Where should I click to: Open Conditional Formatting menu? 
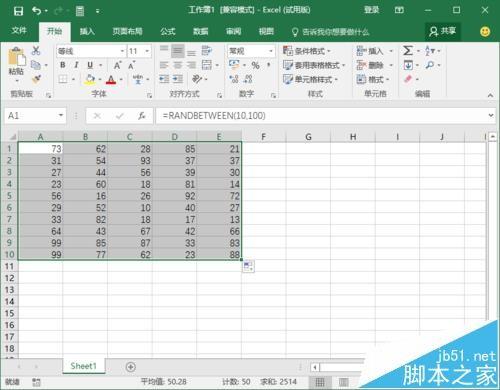click(x=307, y=51)
